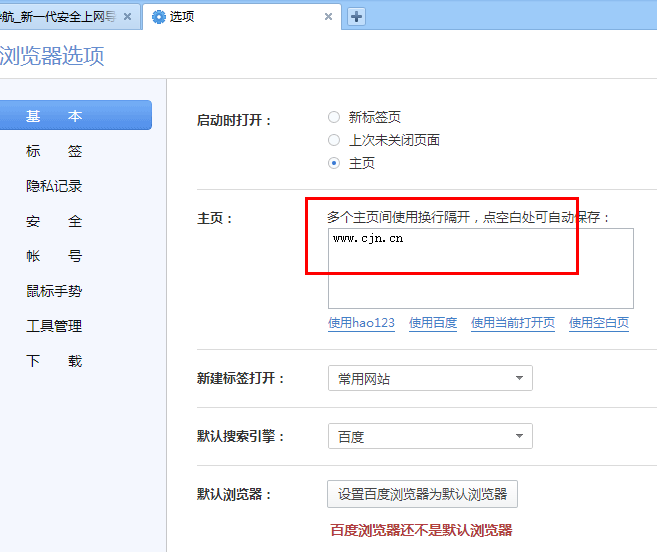Click the 使用当前打开页 link

pyautogui.click(x=512, y=323)
